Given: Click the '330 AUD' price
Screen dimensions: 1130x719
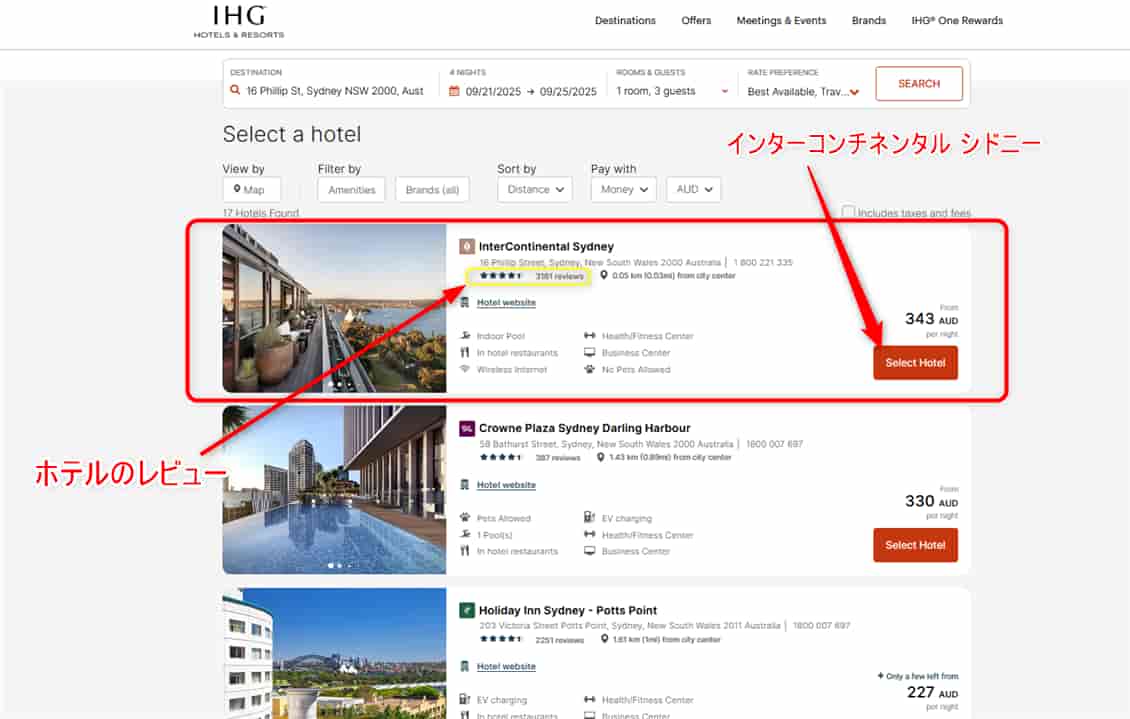Looking at the screenshot, I should click(931, 501).
